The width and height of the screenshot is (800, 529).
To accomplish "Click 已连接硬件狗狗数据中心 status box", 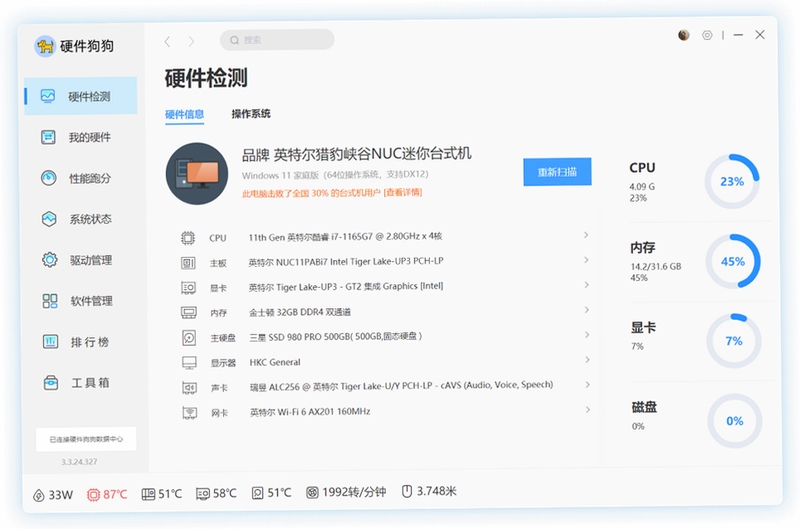I will pyautogui.click(x=86, y=439).
